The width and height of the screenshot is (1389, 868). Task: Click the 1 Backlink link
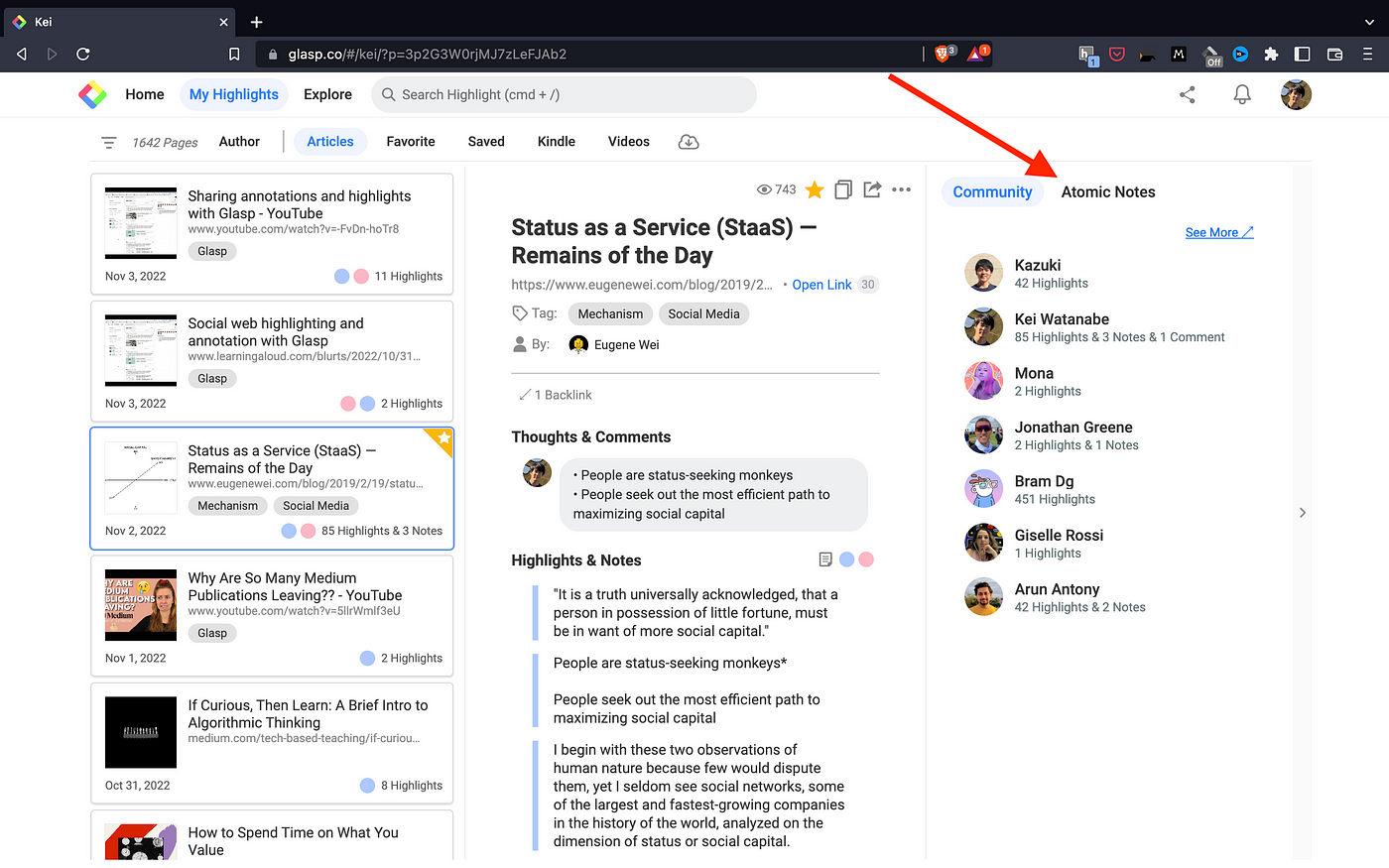(x=555, y=395)
